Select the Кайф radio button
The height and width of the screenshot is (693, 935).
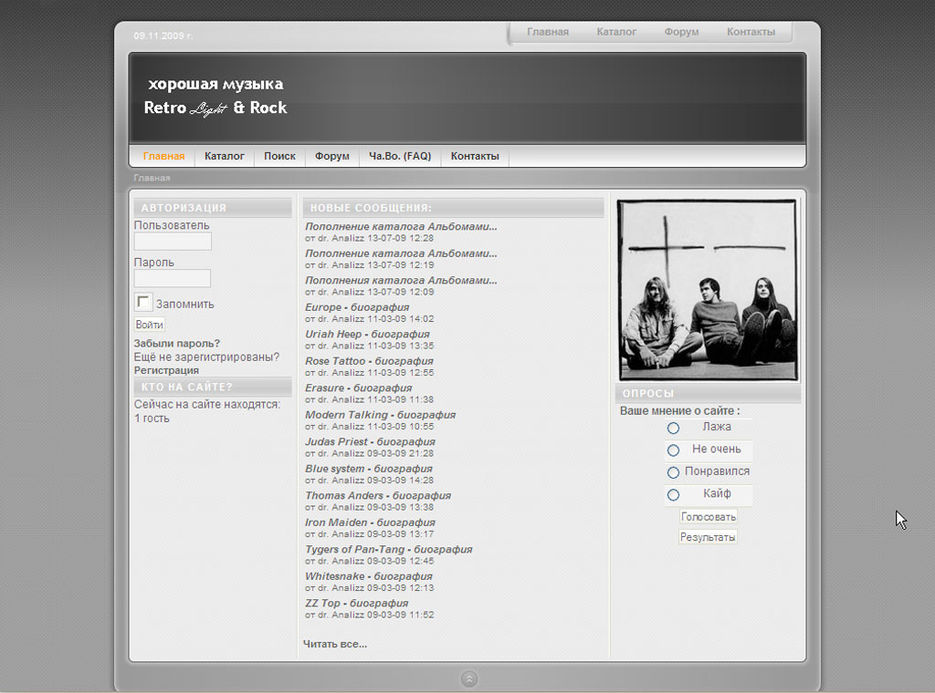click(x=673, y=494)
